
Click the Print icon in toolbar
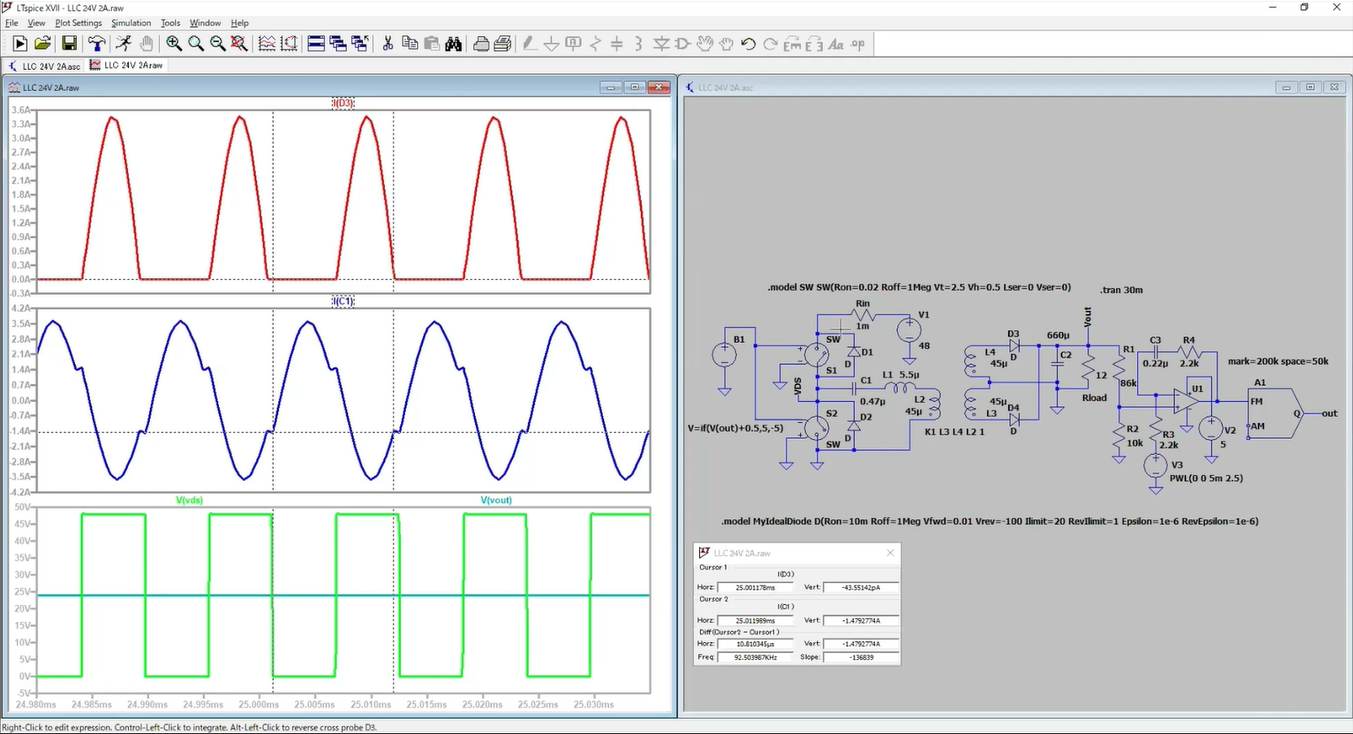pos(481,43)
